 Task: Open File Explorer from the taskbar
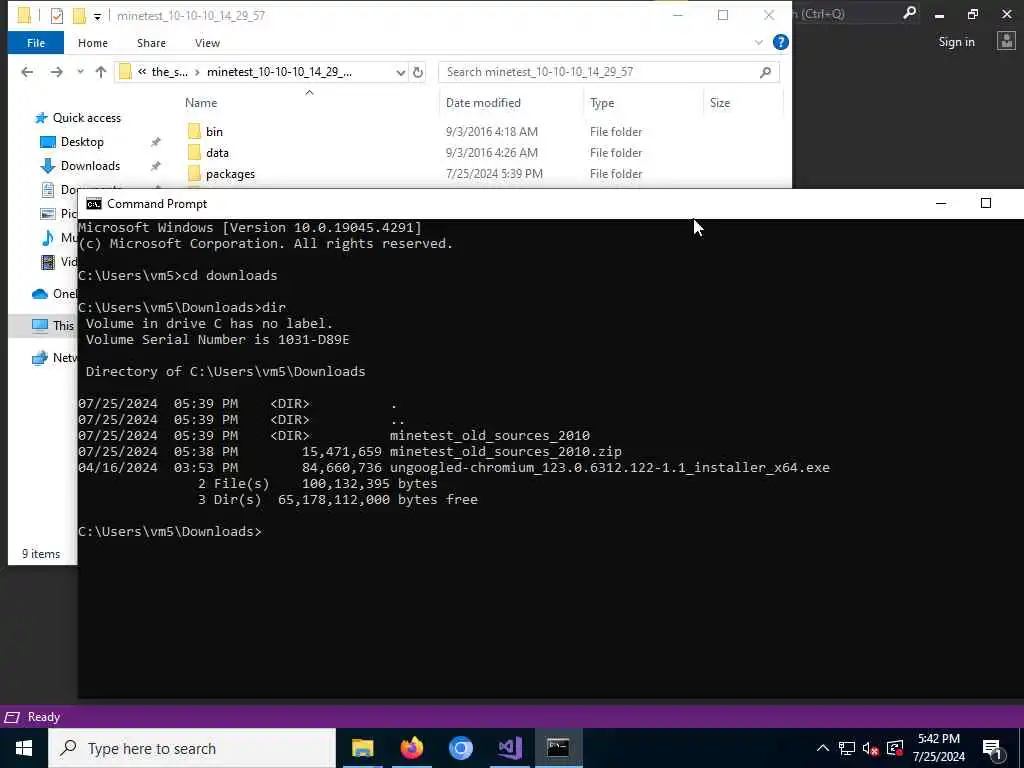[362, 748]
